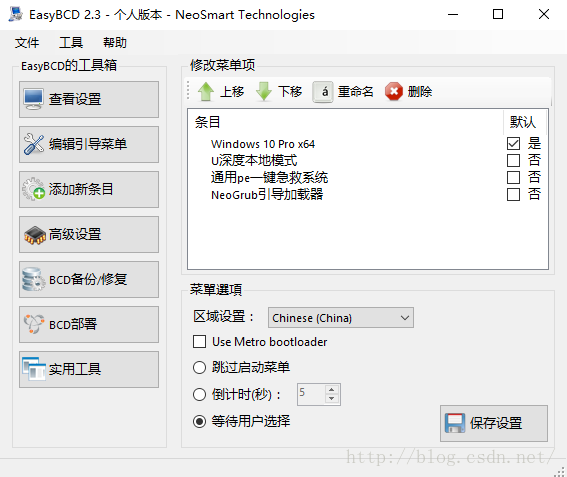Close the EasyBCD window
Screen dimensions: 567x477
click(544, 14)
